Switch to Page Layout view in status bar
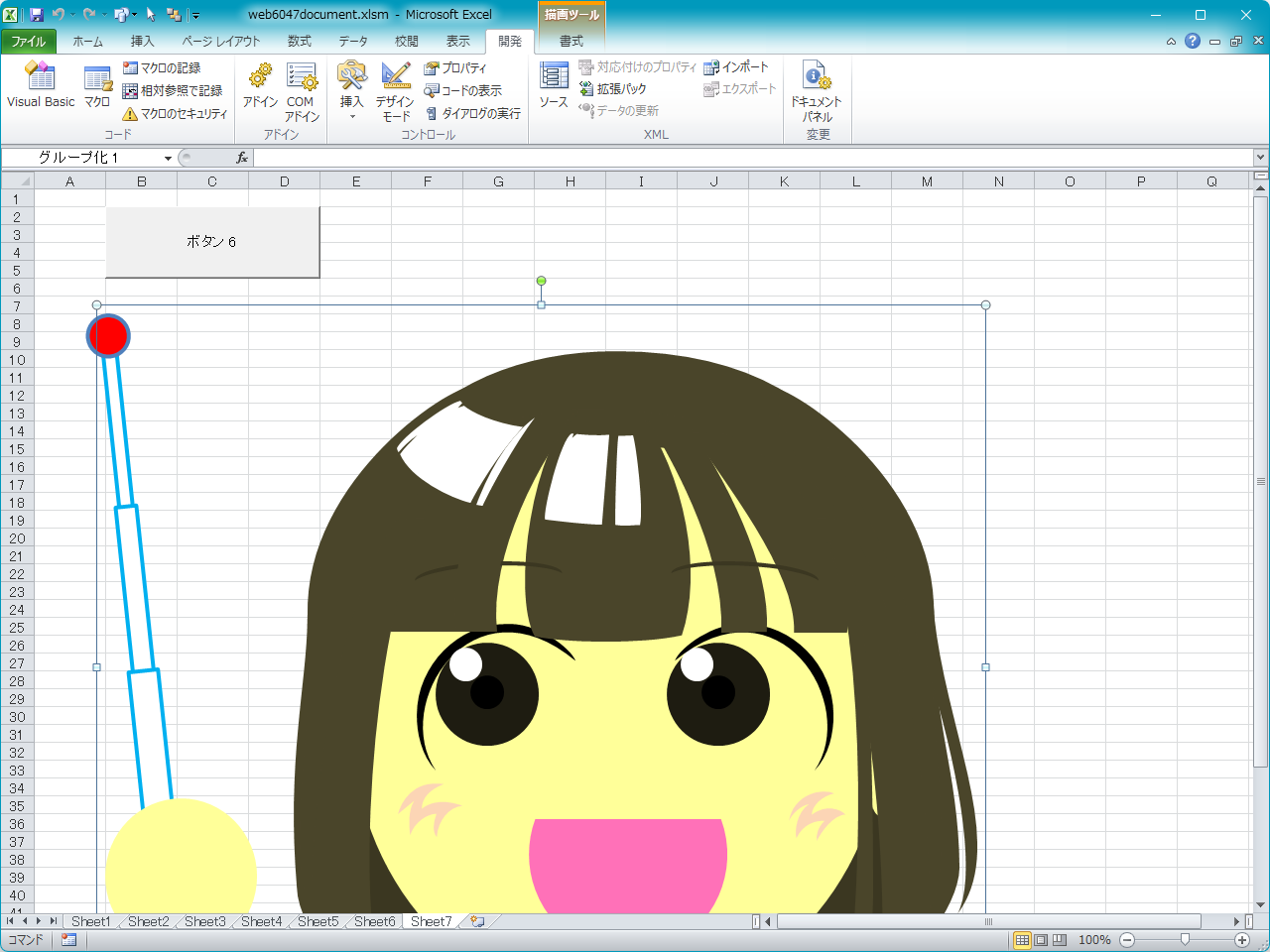 tap(1041, 939)
